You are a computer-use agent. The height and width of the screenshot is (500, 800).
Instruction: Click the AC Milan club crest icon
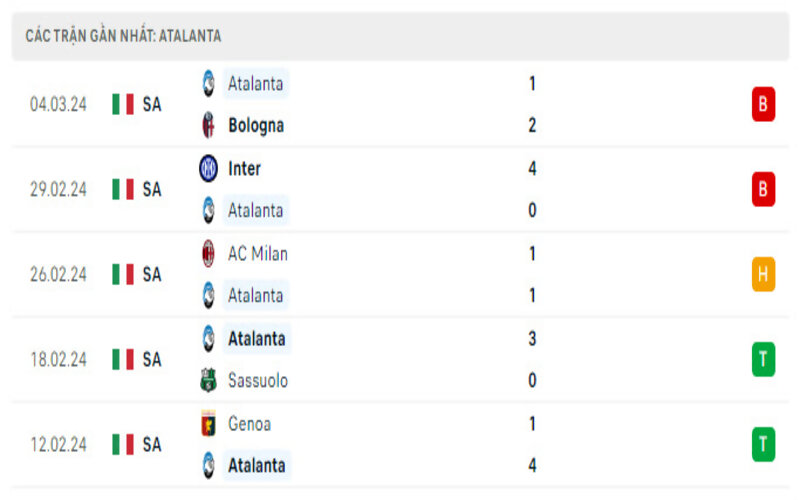(208, 254)
